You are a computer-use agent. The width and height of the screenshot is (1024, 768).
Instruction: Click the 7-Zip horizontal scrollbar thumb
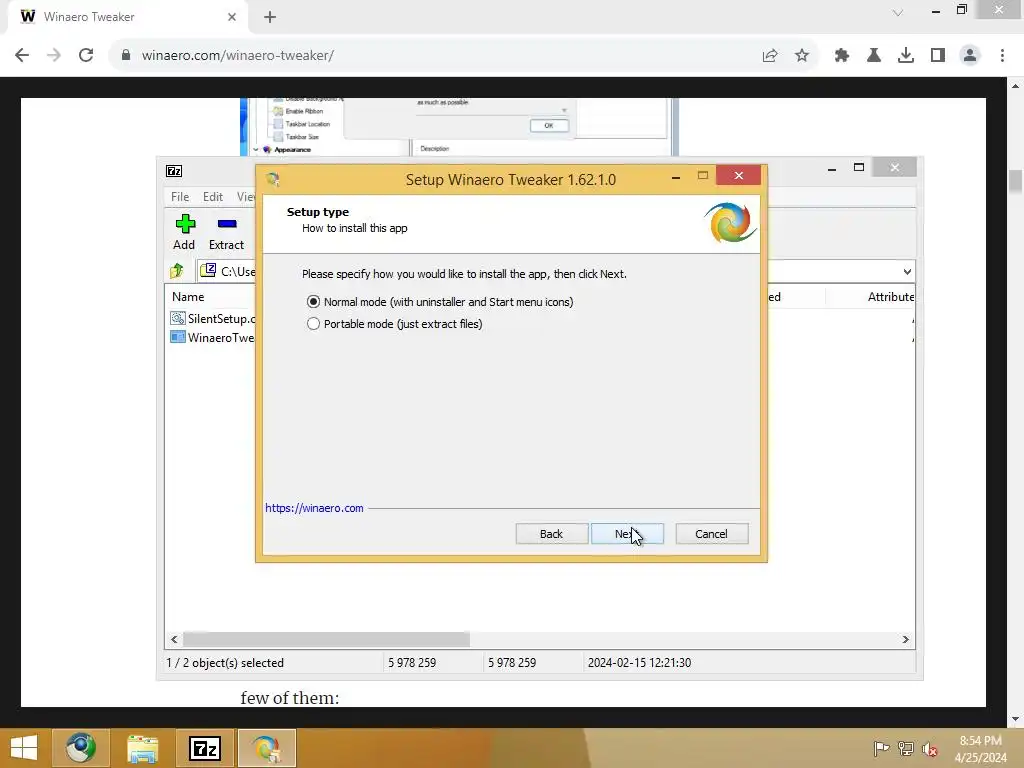tap(326, 639)
